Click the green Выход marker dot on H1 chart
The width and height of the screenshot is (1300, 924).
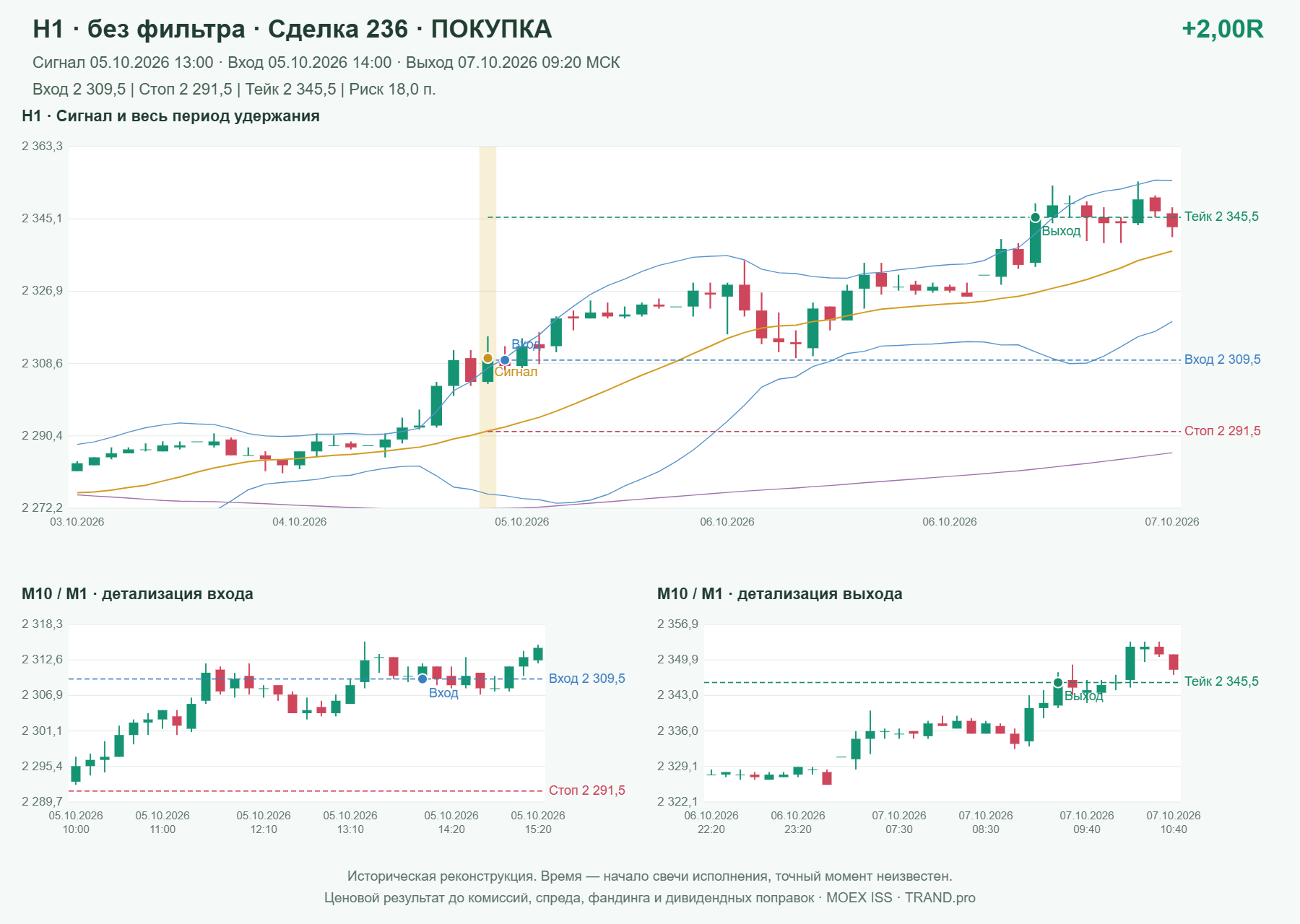coord(1035,217)
